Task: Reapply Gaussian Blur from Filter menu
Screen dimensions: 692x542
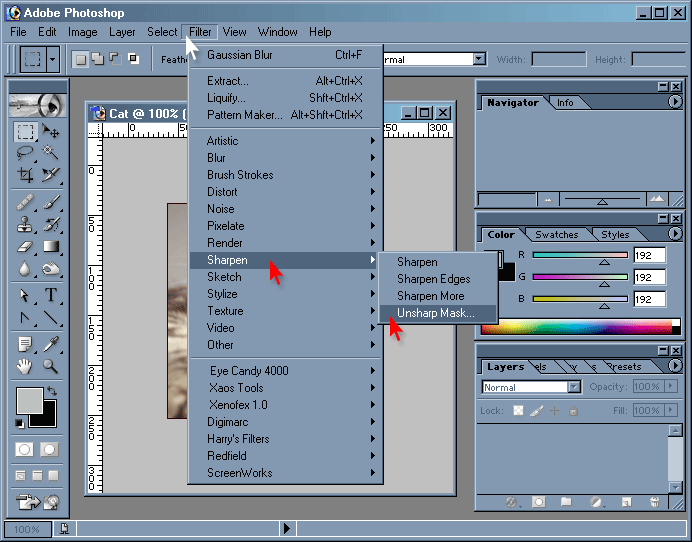Action: [286, 55]
